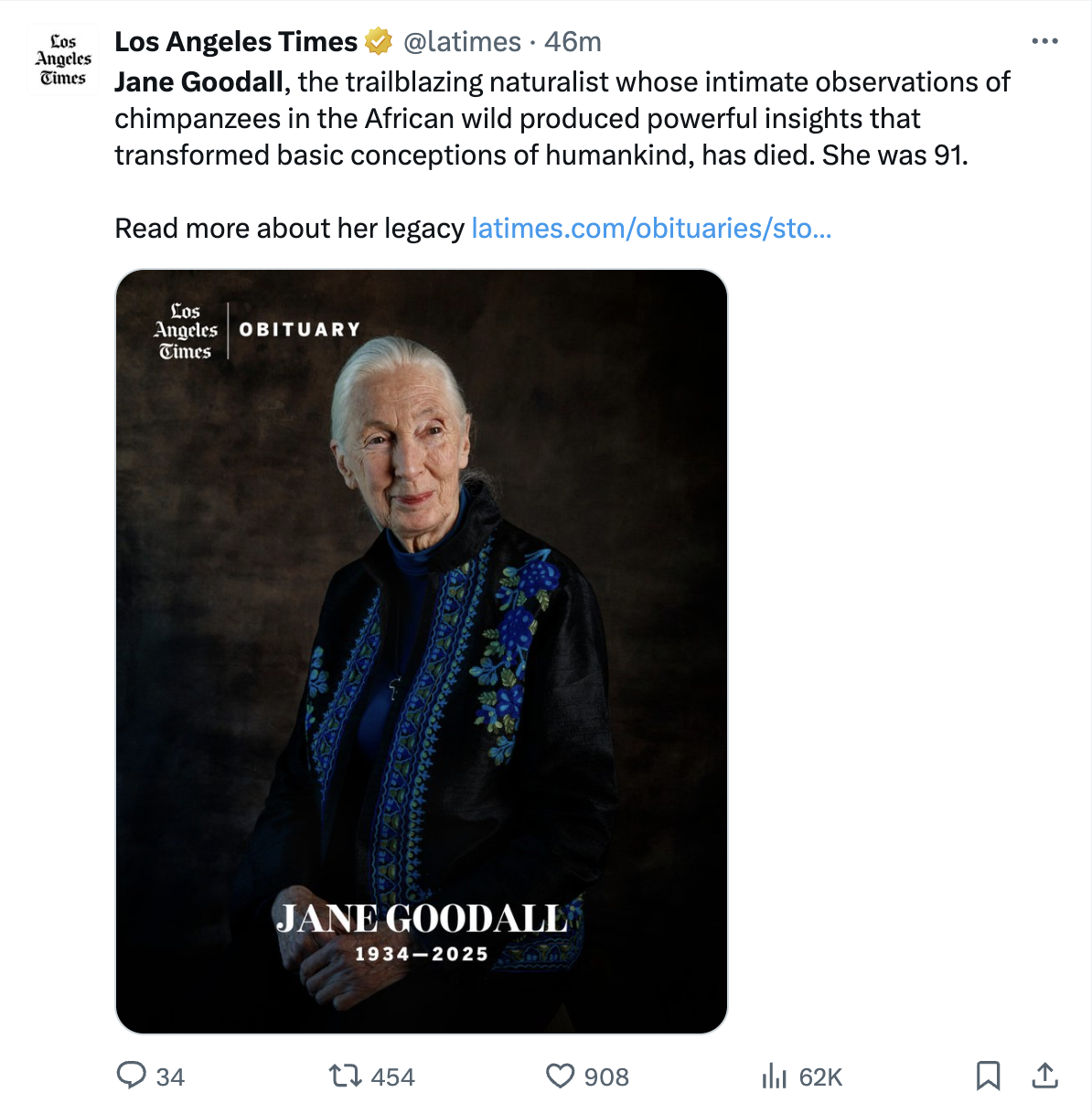Screen dimensions: 1092x1114
Task: Like the tweet with the heart icon
Action: [560, 1076]
